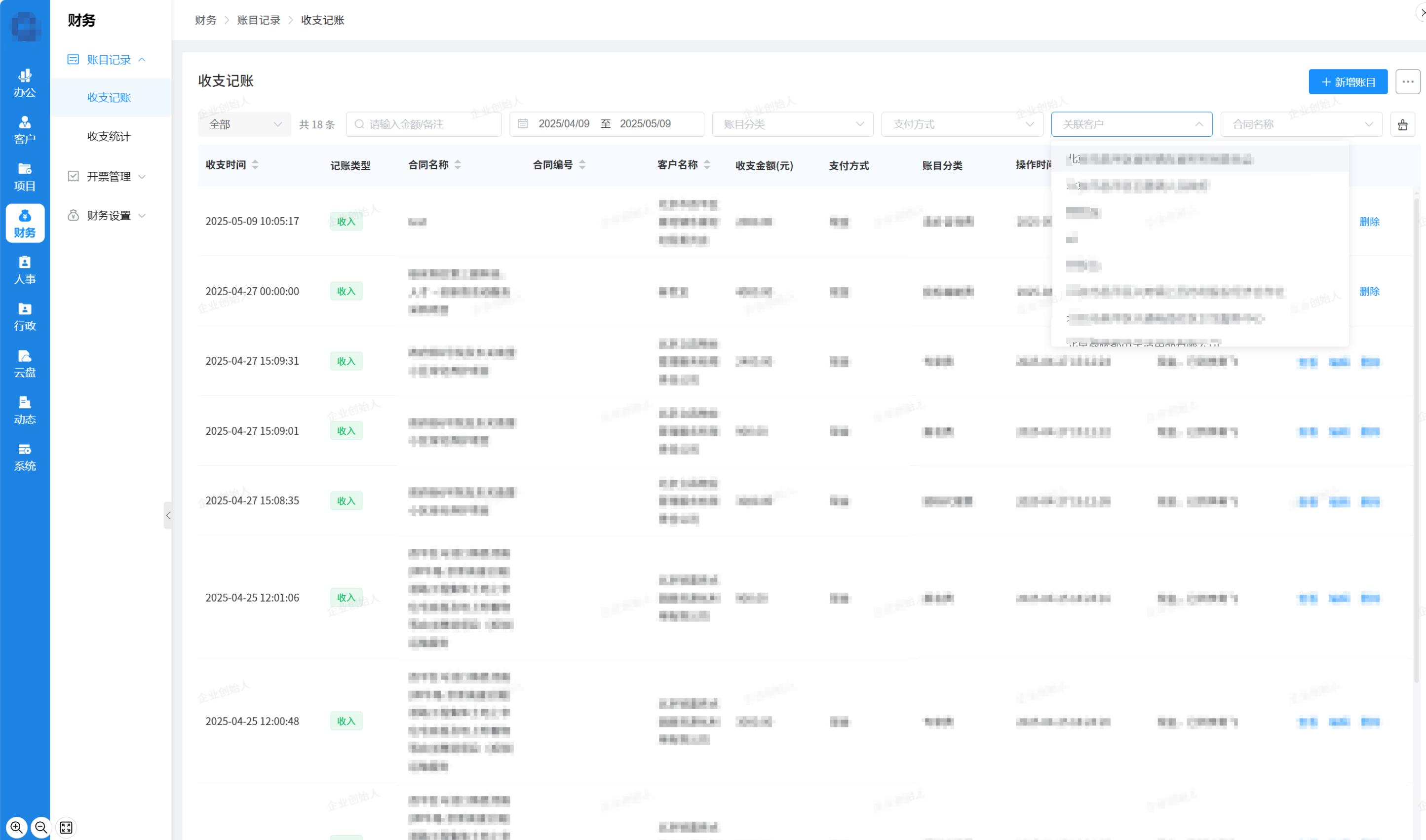Click the date 2025-04-27 15:09:01
Screen dimensions: 1426x840
[x=252, y=431]
